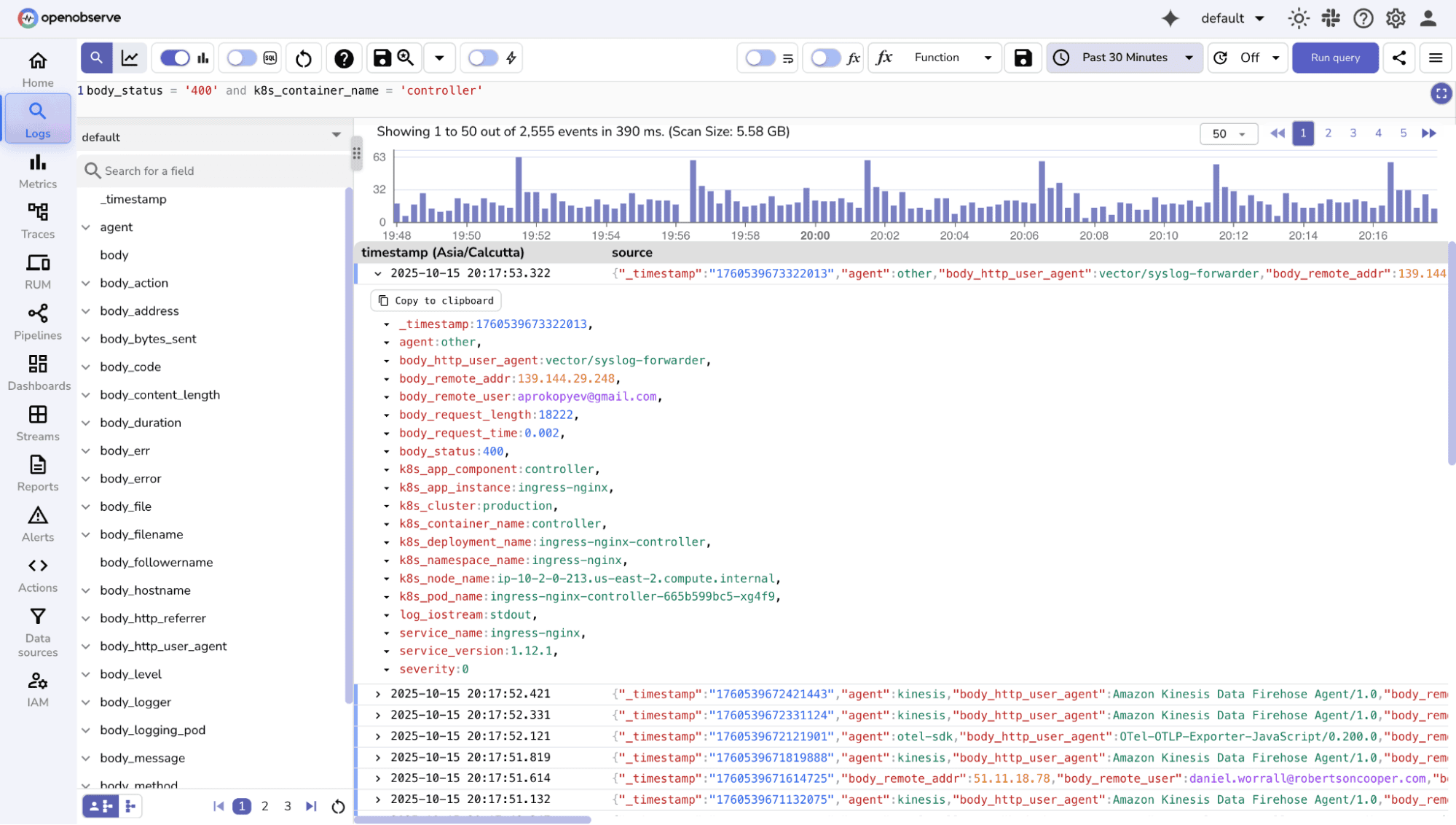Image resolution: width=1456 pixels, height=825 pixels.
Task: Reset the query using the refresh icon
Action: (x=303, y=57)
